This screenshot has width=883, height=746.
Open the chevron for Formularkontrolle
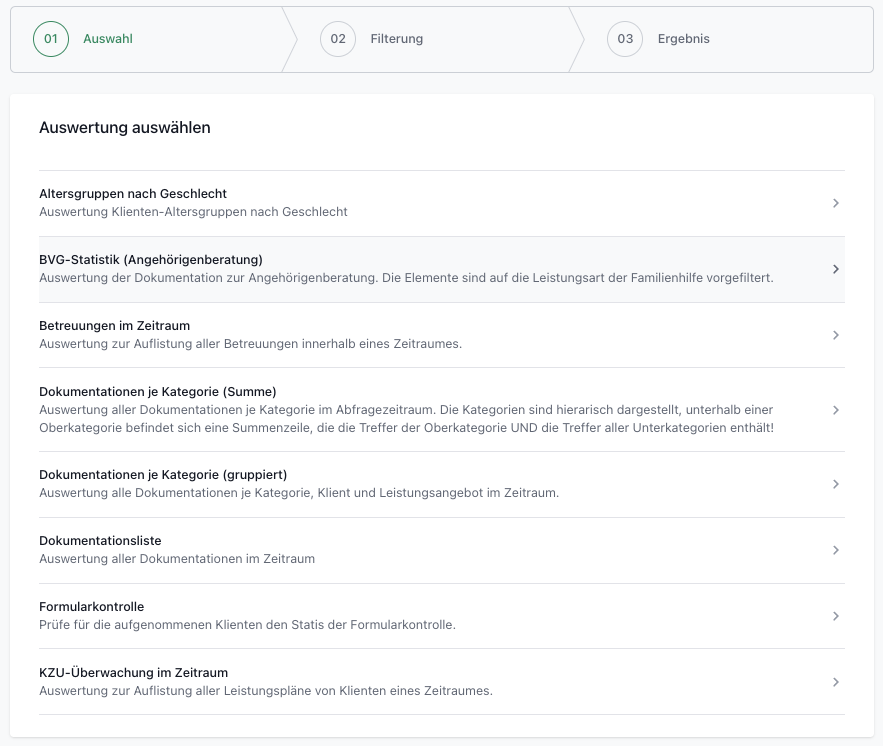(836, 616)
